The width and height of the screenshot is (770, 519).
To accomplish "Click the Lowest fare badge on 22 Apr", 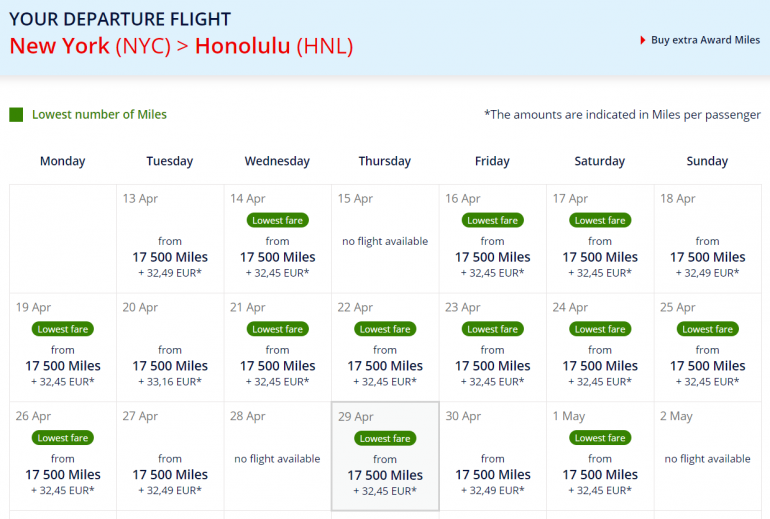I will click(385, 329).
